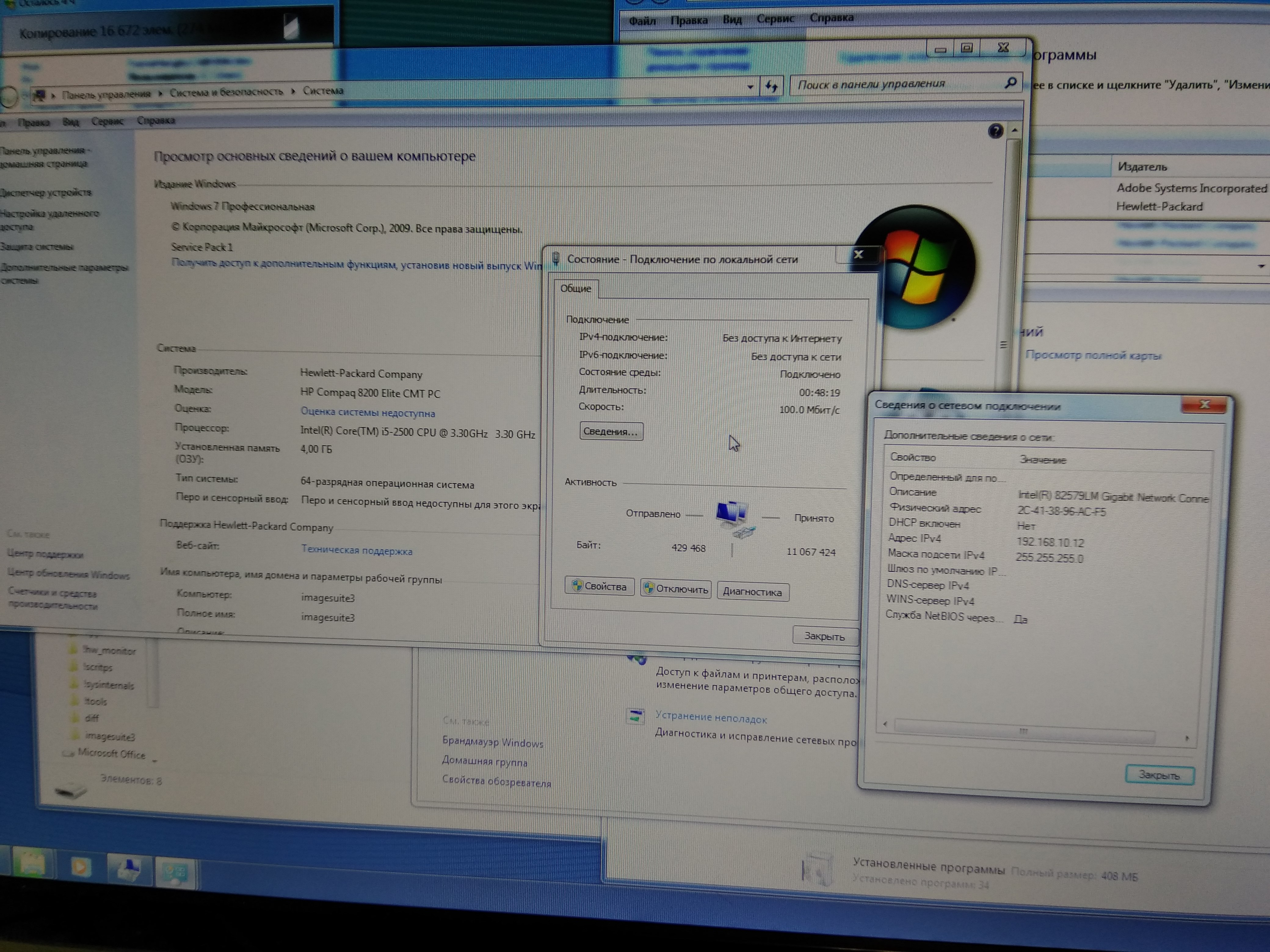Click the Windows Explorer taskbar icon

click(x=32, y=864)
